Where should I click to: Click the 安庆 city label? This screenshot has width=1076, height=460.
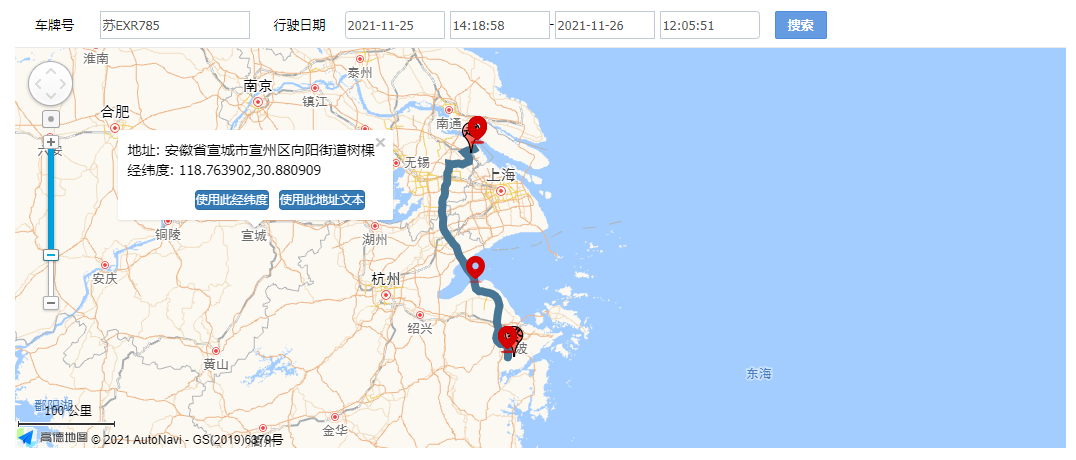(x=105, y=279)
